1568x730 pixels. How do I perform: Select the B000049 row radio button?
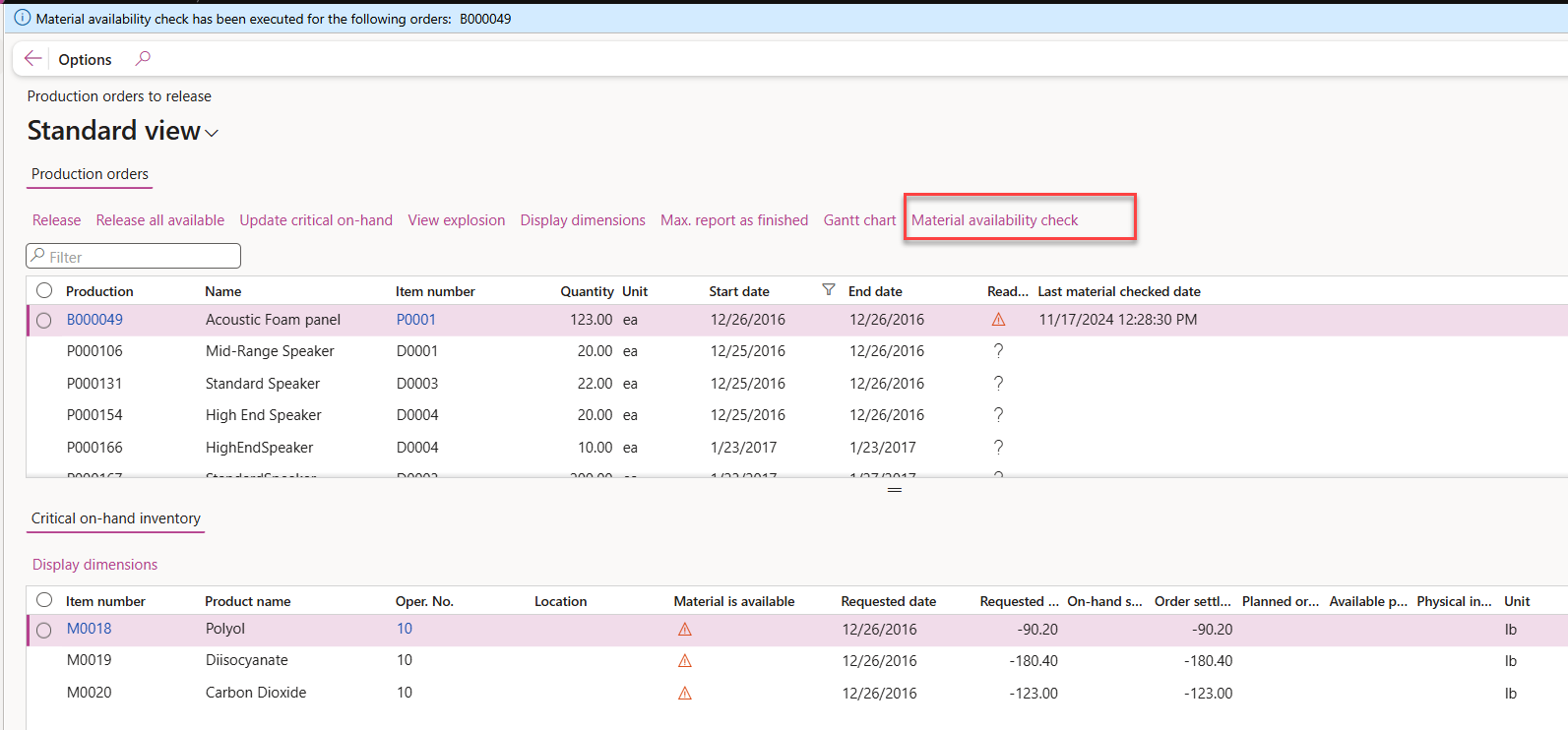44,321
